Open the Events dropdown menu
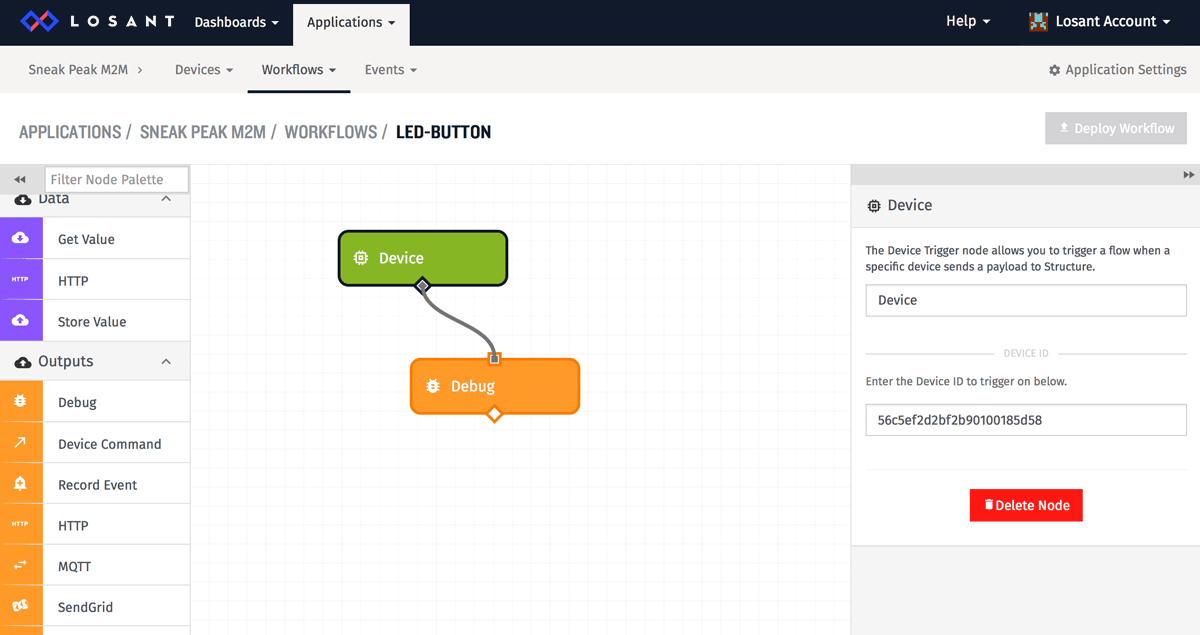This screenshot has width=1200, height=635. [x=391, y=70]
